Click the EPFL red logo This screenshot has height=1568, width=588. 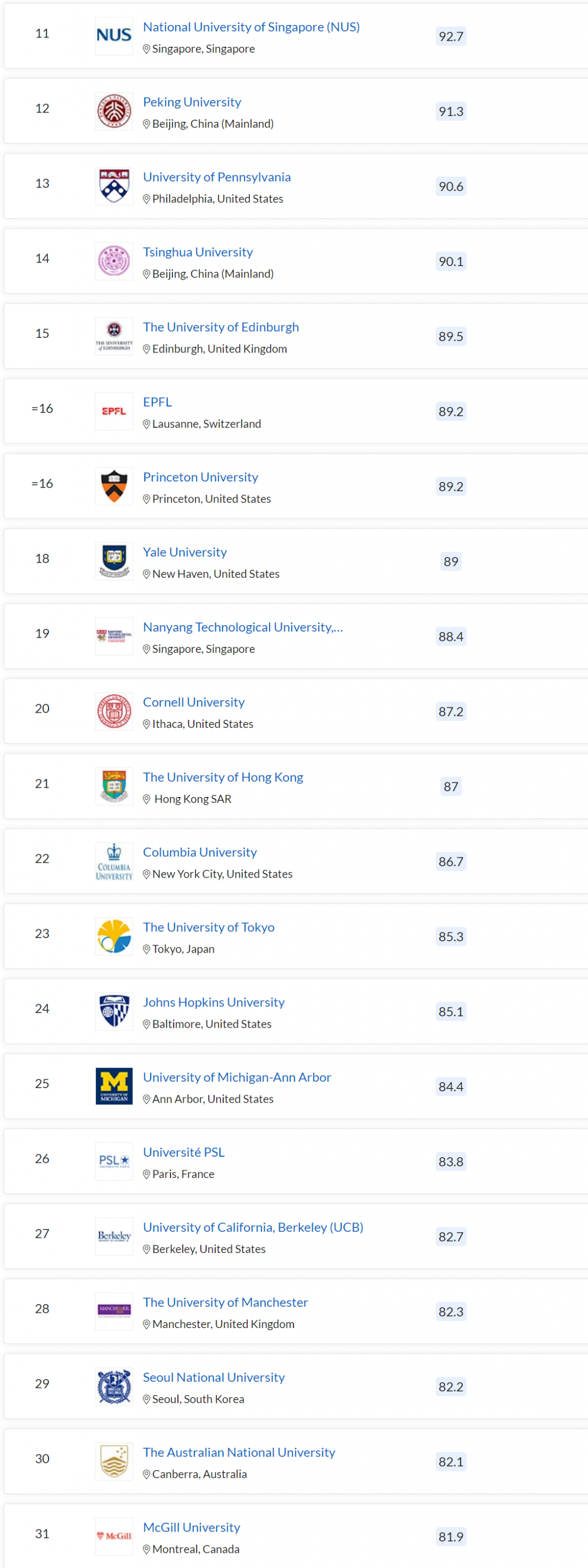point(114,411)
